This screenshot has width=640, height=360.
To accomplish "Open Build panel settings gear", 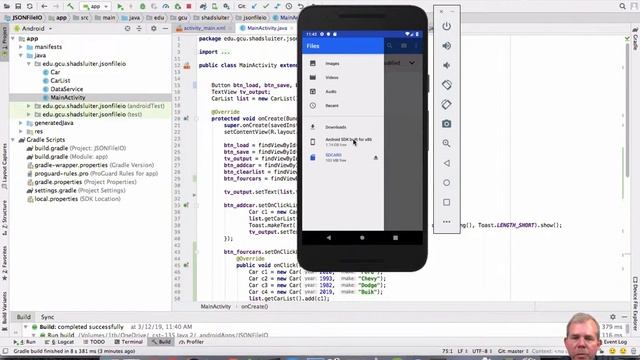I will point(613,317).
